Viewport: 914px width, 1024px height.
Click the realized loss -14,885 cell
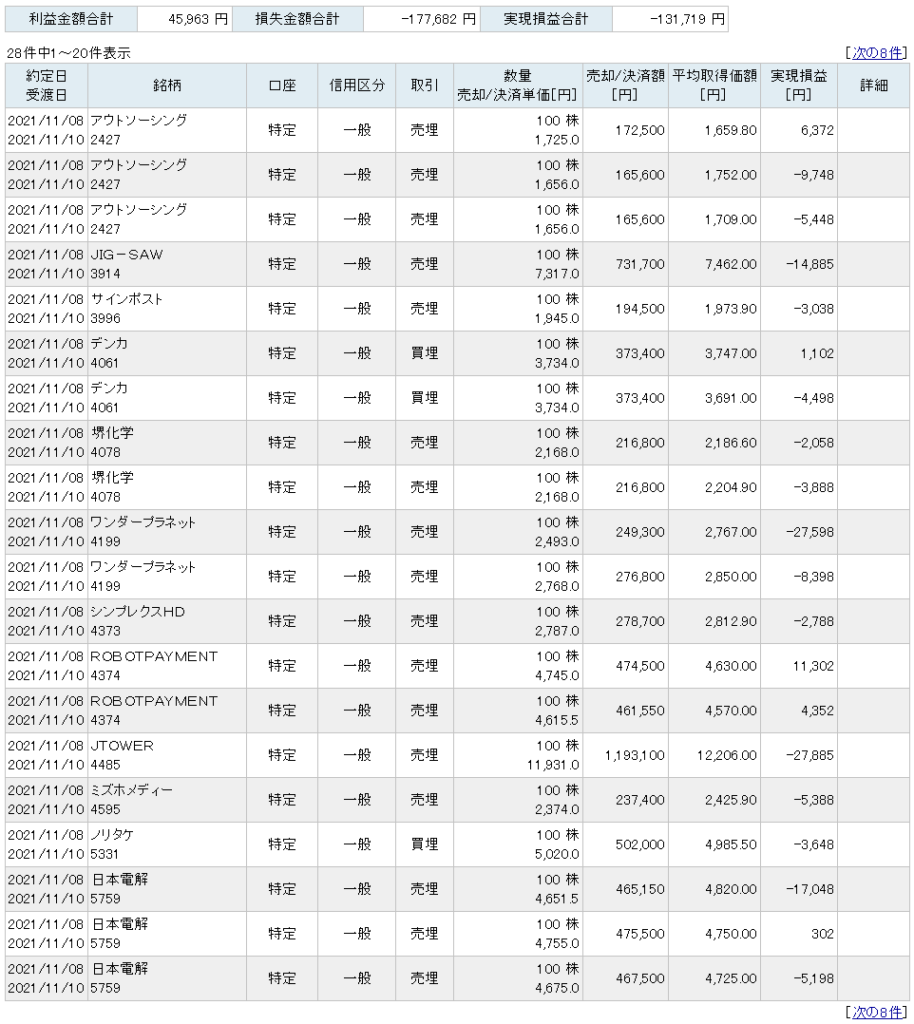click(798, 264)
